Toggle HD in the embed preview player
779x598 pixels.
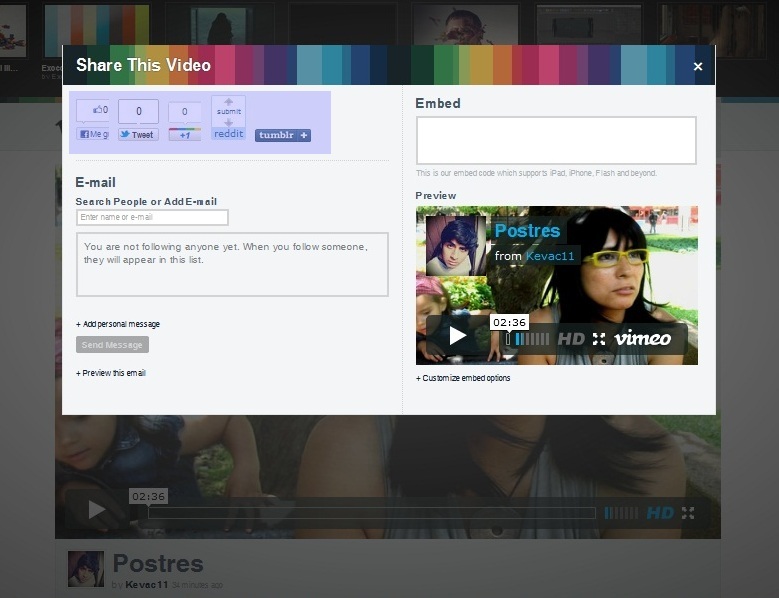pyautogui.click(x=570, y=339)
